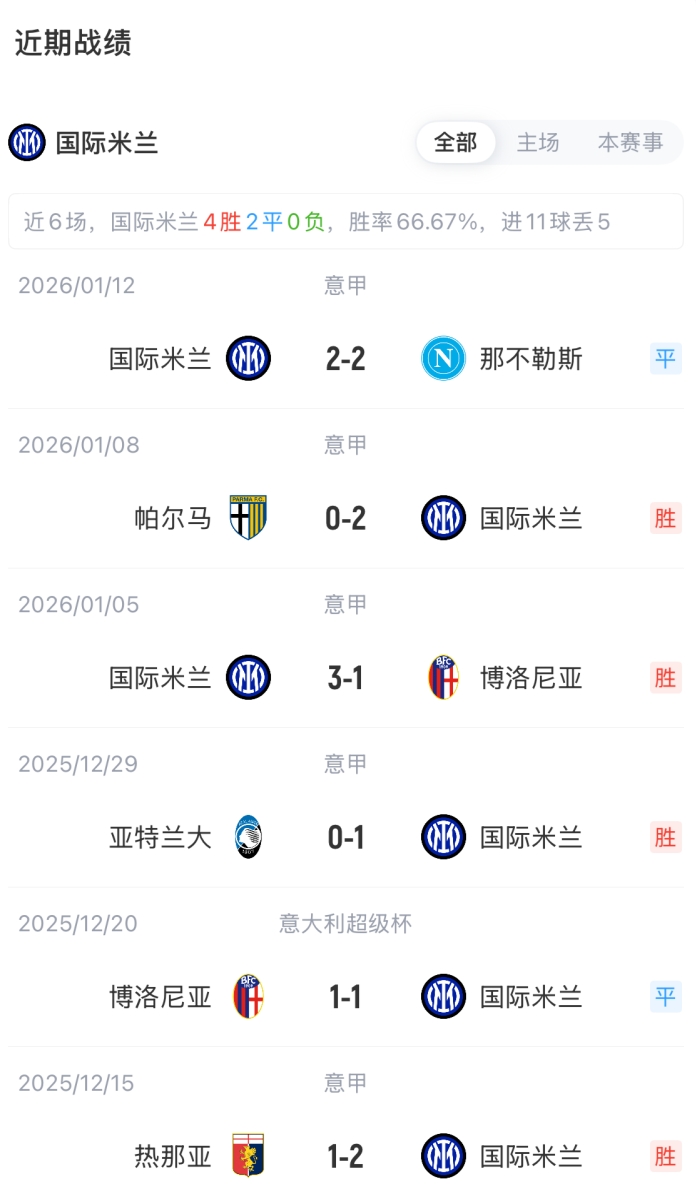Click the Parma team crest
The image size is (696, 1201).
tap(248, 518)
